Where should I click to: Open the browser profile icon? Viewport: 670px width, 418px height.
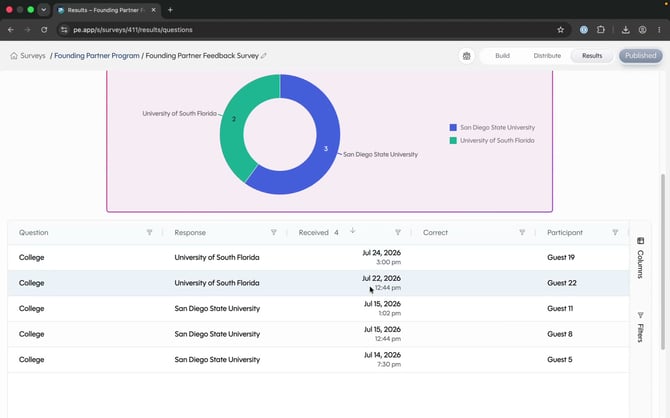pyautogui.click(x=642, y=30)
